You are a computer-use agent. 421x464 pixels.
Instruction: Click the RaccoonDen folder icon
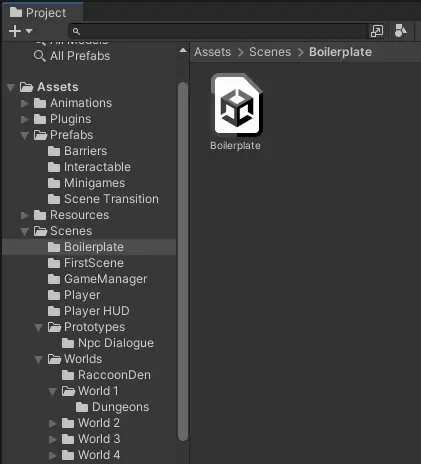pyautogui.click(x=68, y=375)
